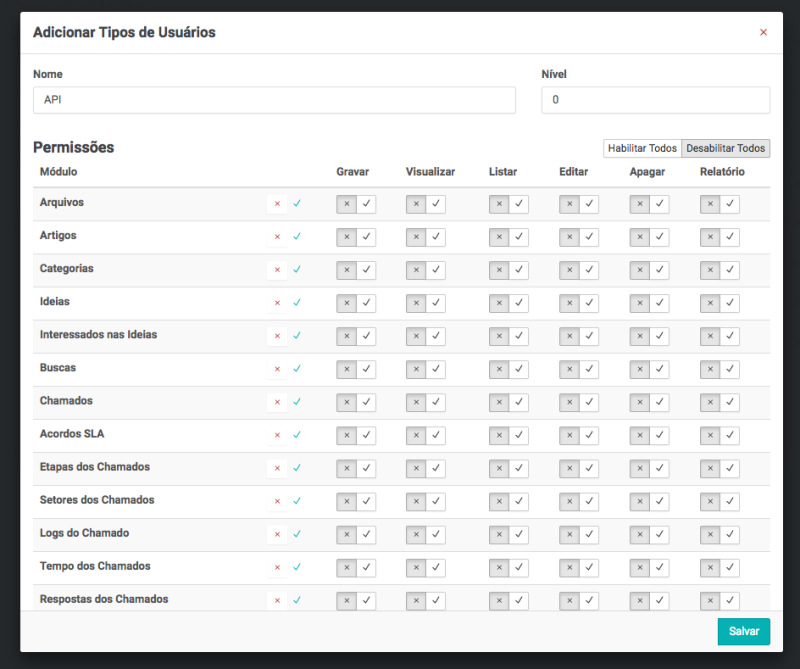
Task: Close the Adicionar Tipos de Usuários dialog
Action: tap(763, 33)
